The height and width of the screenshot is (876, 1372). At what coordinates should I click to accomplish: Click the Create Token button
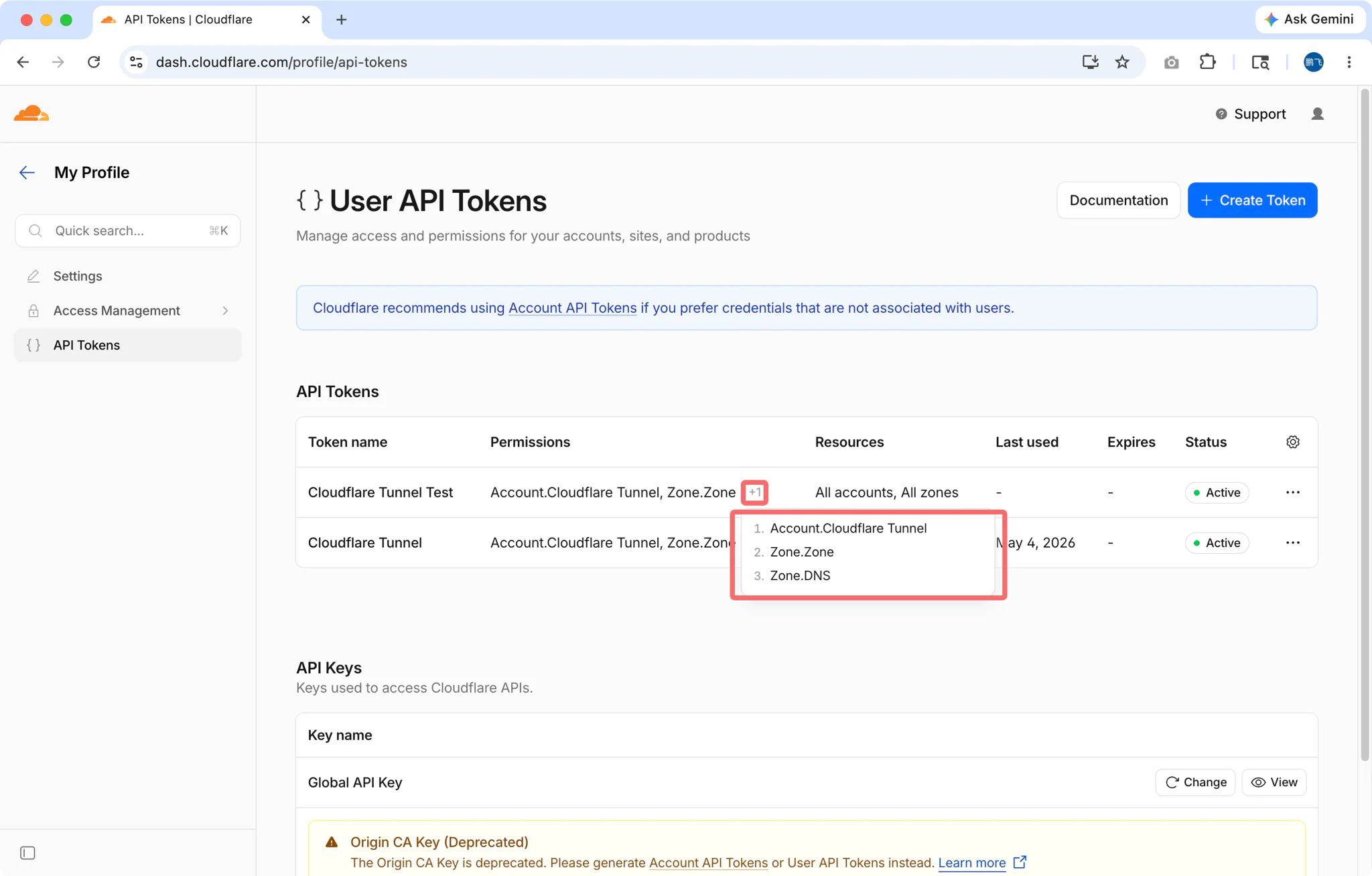1252,200
